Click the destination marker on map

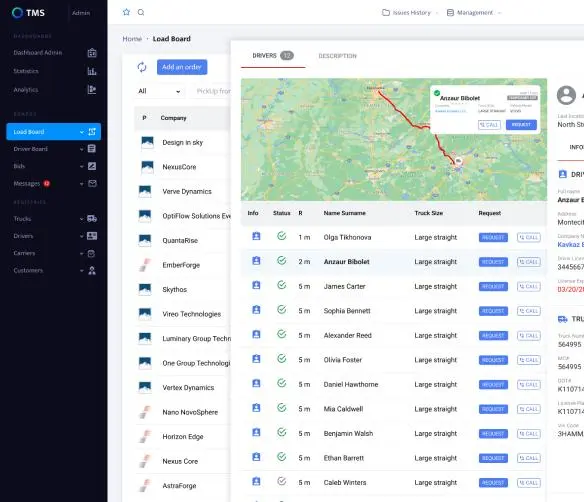pyautogui.click(x=458, y=161)
